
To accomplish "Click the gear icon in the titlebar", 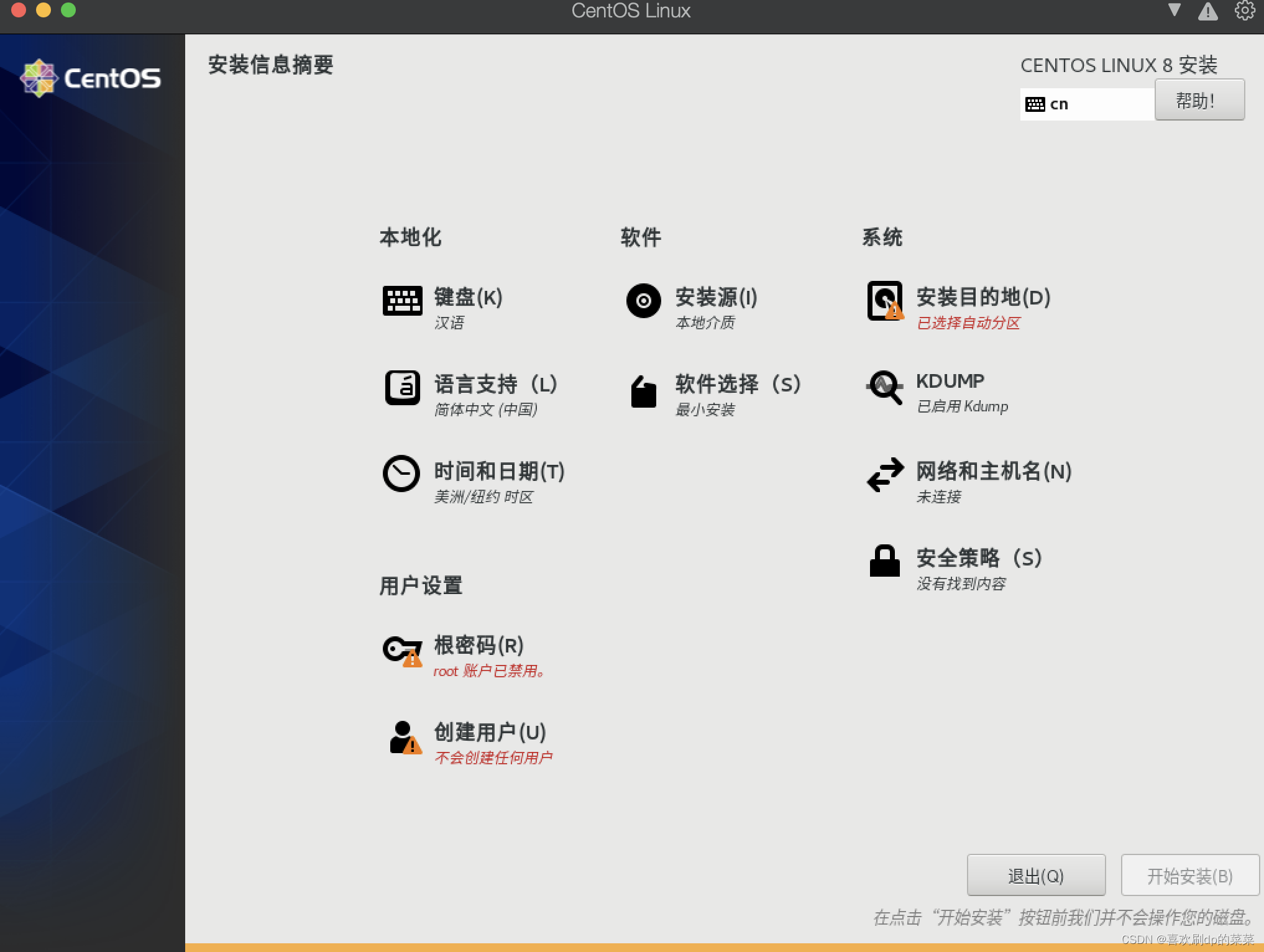I will [1245, 11].
